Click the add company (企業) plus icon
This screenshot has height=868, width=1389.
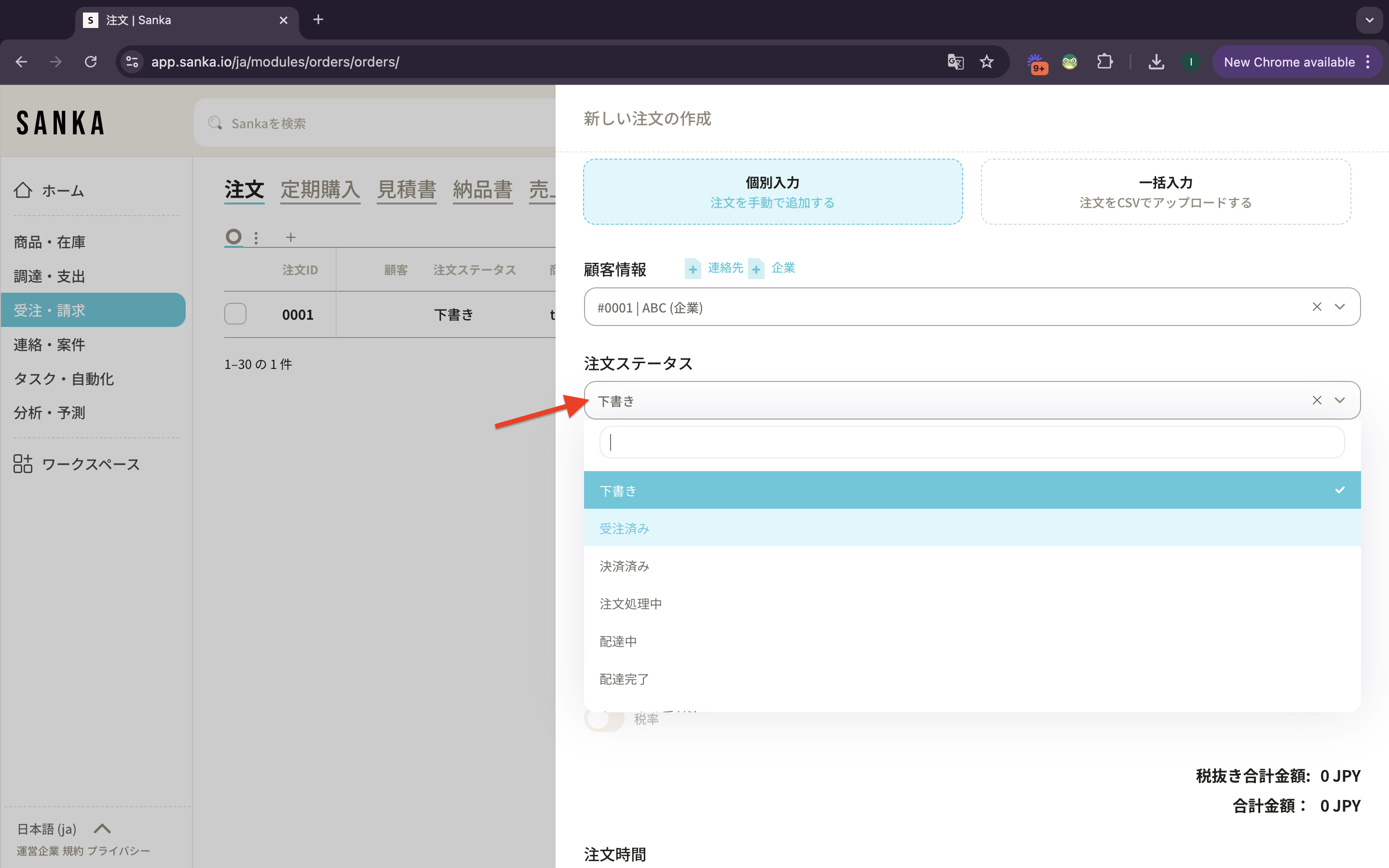(757, 269)
